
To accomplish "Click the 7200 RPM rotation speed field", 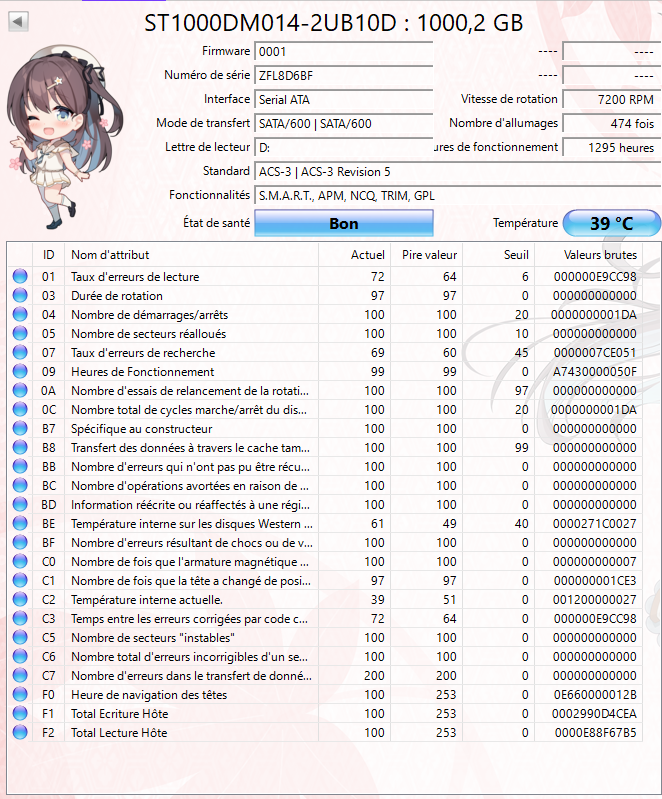I will pyautogui.click(x=612, y=99).
